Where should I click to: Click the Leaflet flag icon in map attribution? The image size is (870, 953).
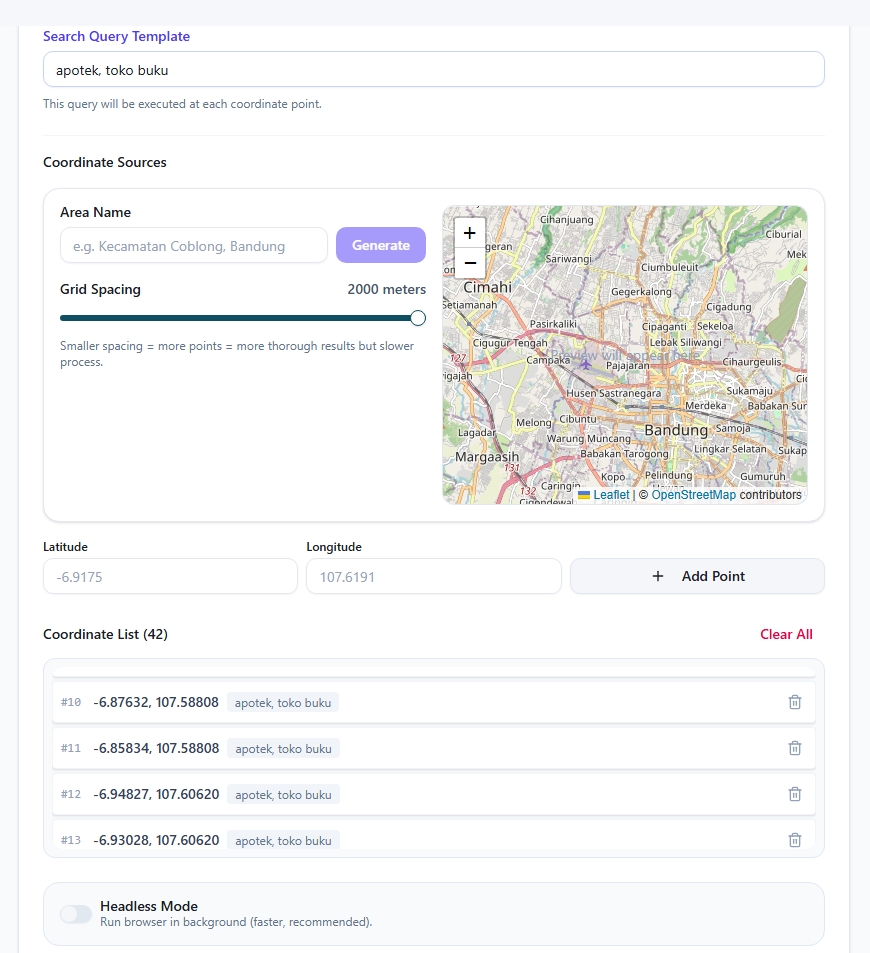click(583, 495)
